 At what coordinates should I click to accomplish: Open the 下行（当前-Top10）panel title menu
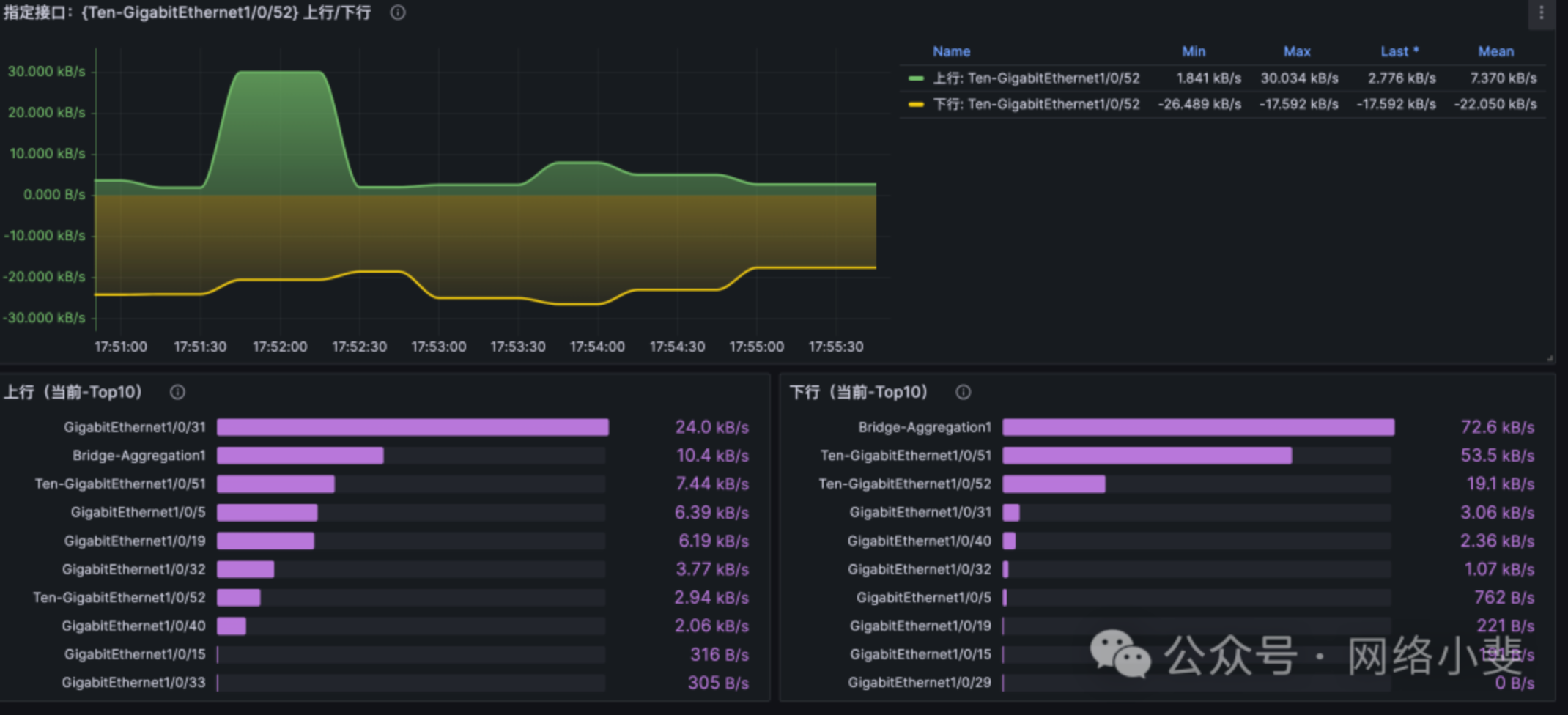point(859,392)
